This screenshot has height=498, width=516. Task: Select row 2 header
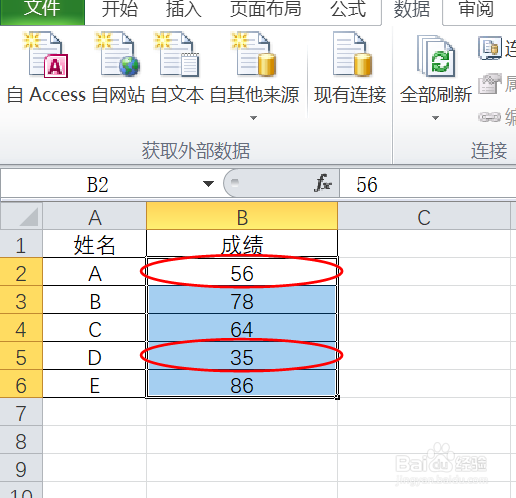tap(21, 273)
